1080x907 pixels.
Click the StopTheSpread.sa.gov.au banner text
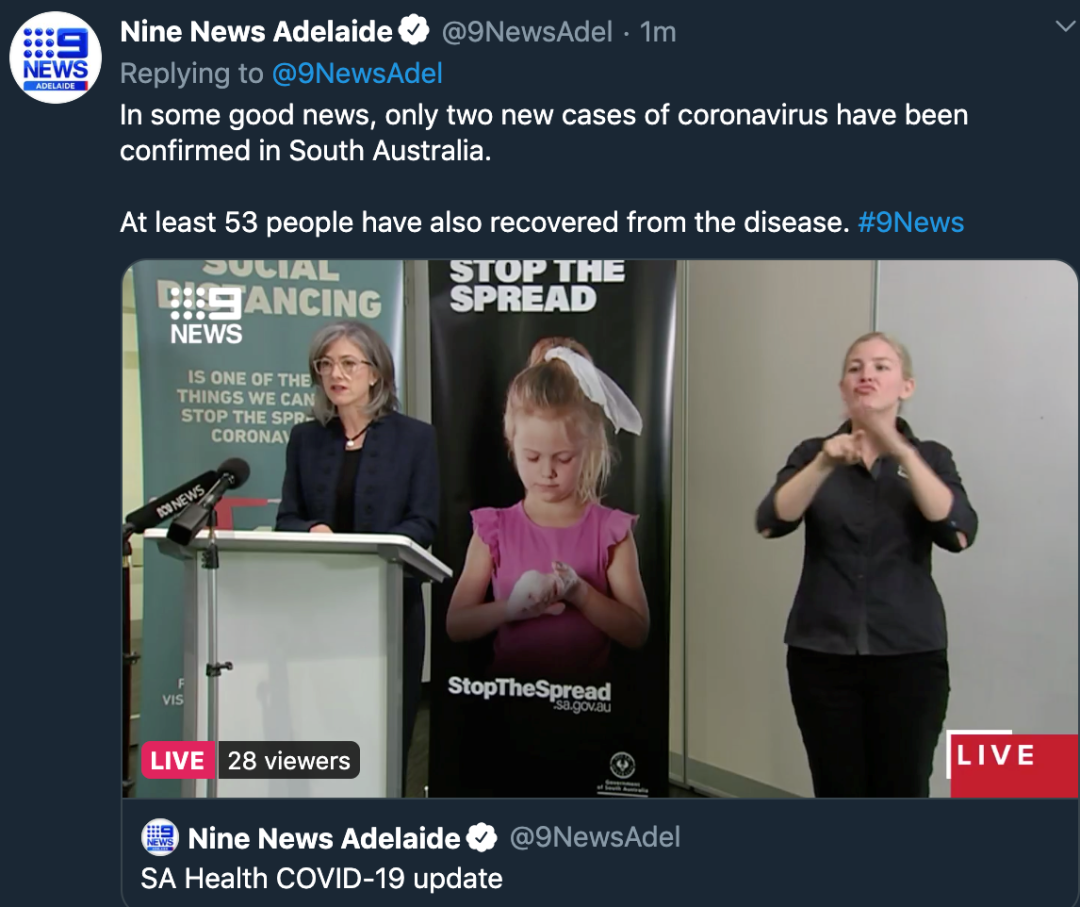coord(529,693)
